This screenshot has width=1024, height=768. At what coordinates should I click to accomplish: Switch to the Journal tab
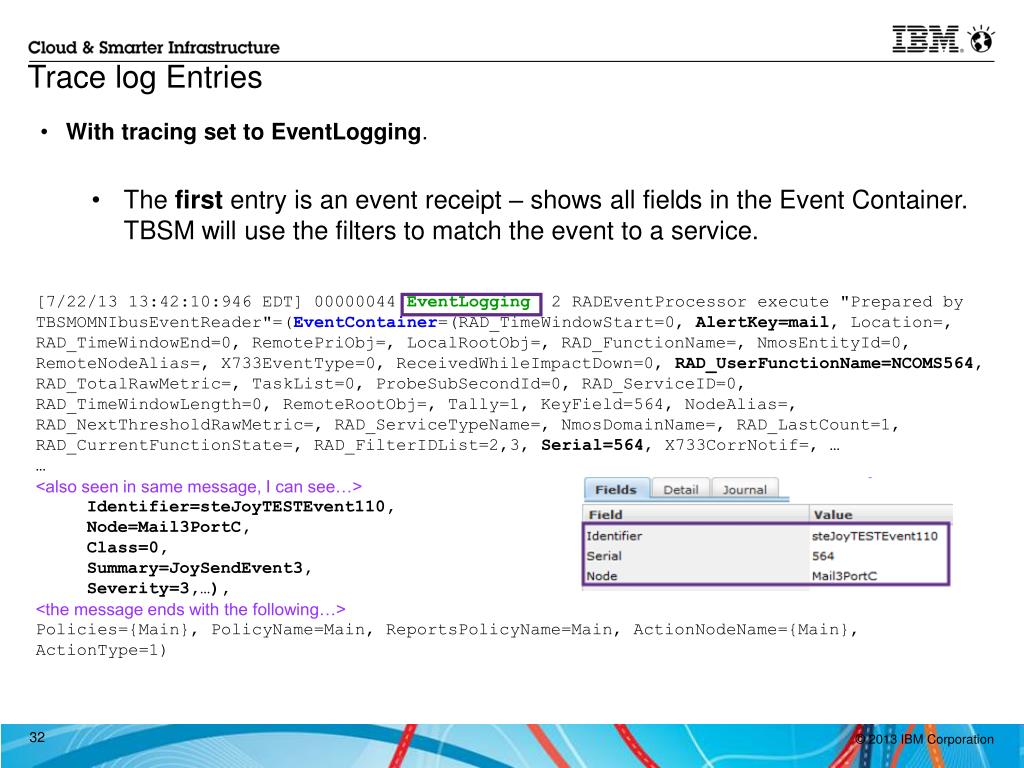tap(744, 490)
